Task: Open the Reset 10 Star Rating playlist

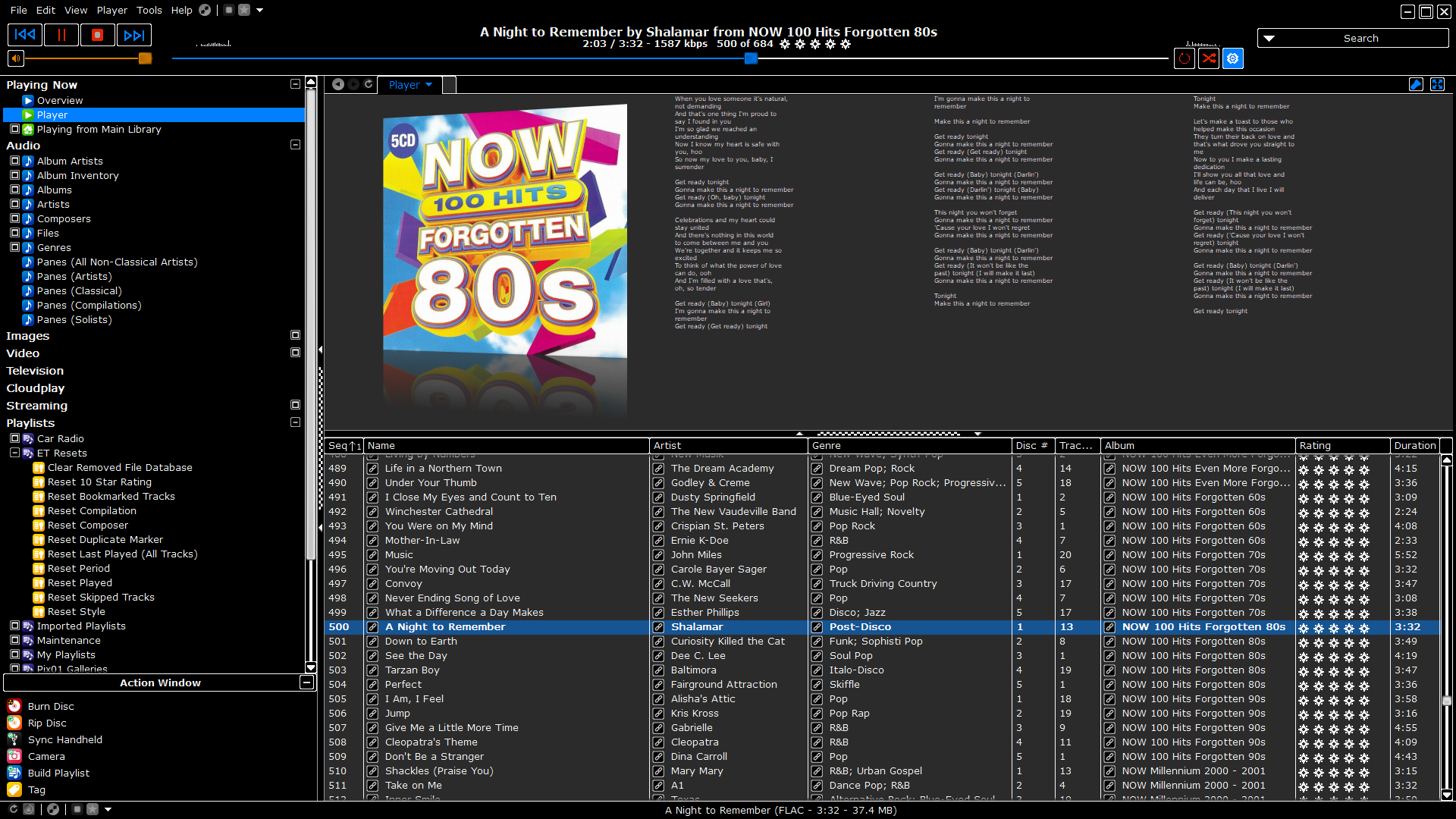Action: click(99, 482)
